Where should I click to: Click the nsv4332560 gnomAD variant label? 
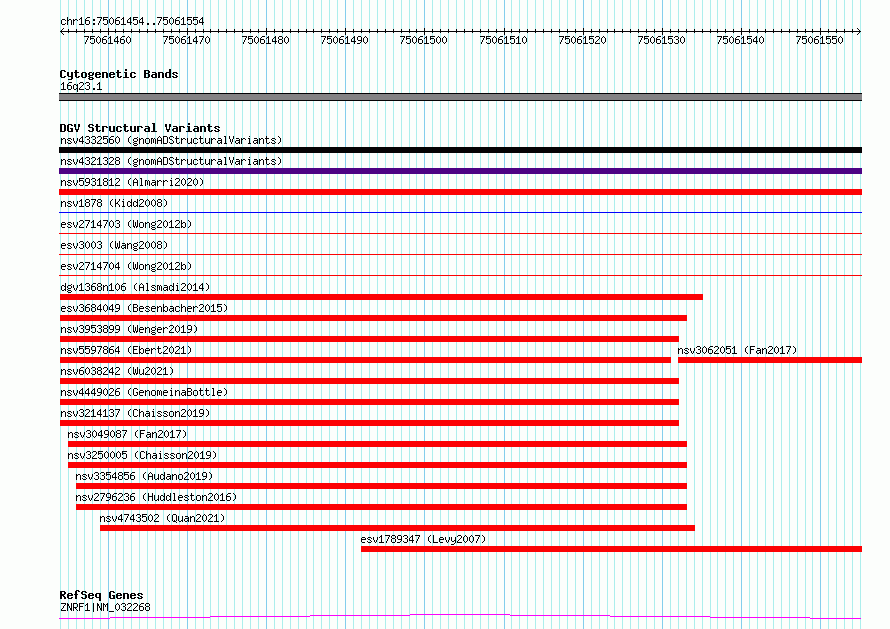pos(171,140)
